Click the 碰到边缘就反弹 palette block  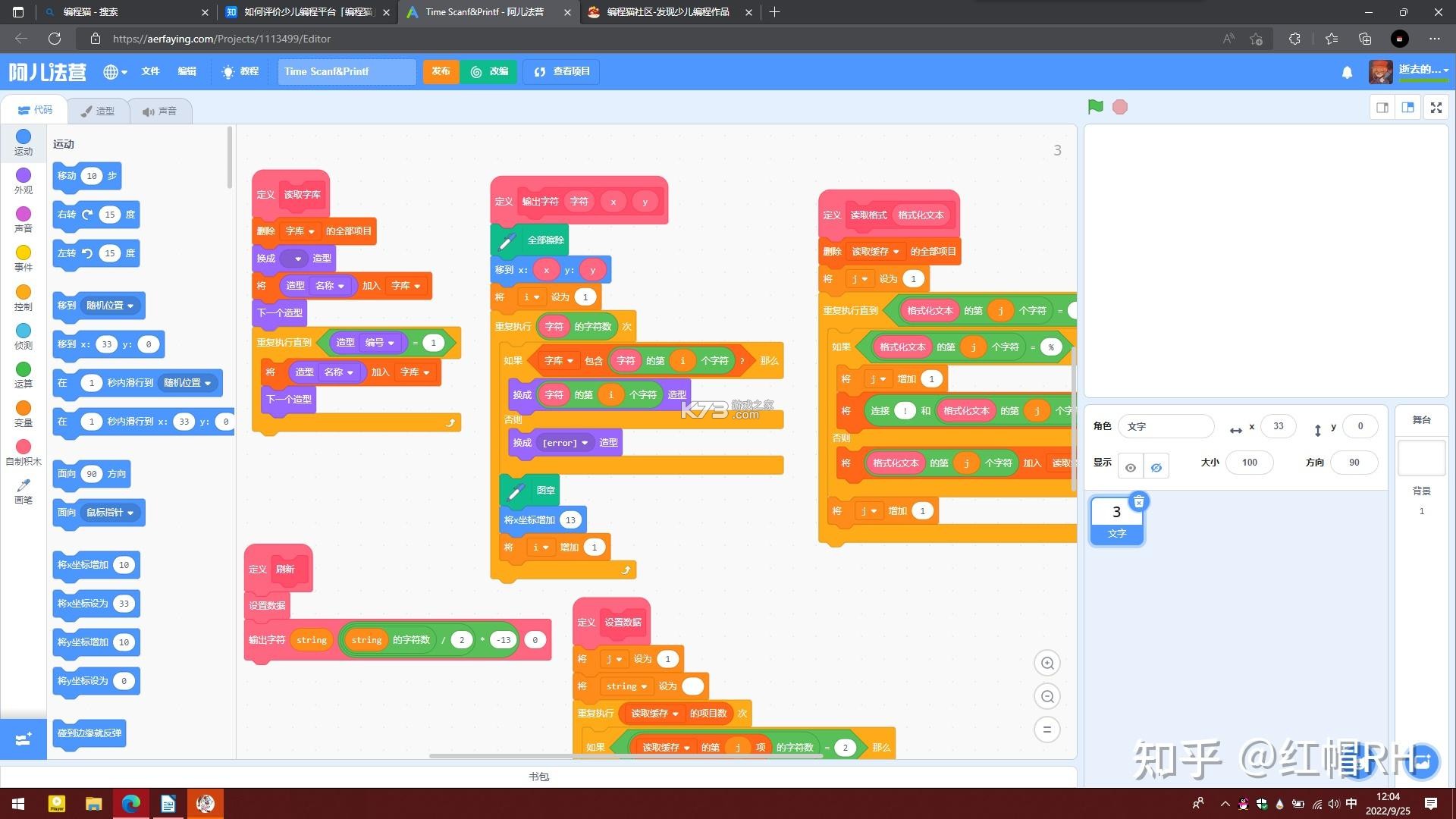coord(89,733)
